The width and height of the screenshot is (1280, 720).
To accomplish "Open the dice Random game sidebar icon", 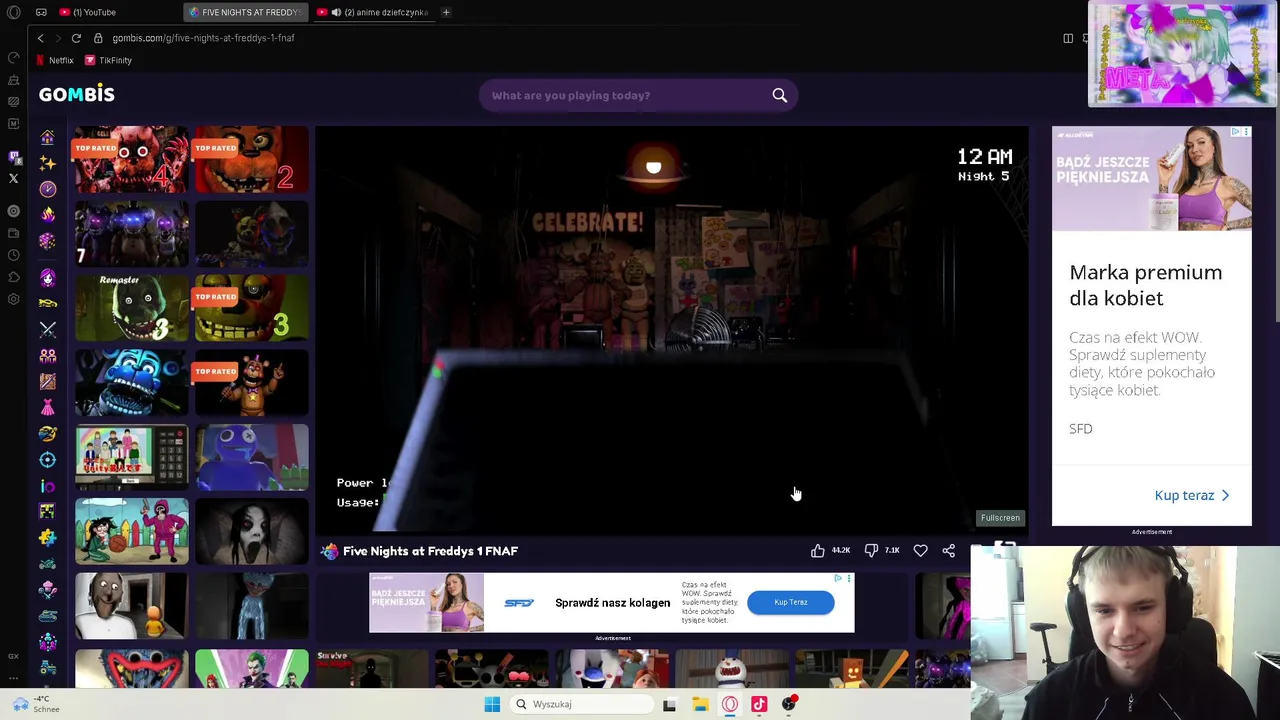I will coord(47,241).
